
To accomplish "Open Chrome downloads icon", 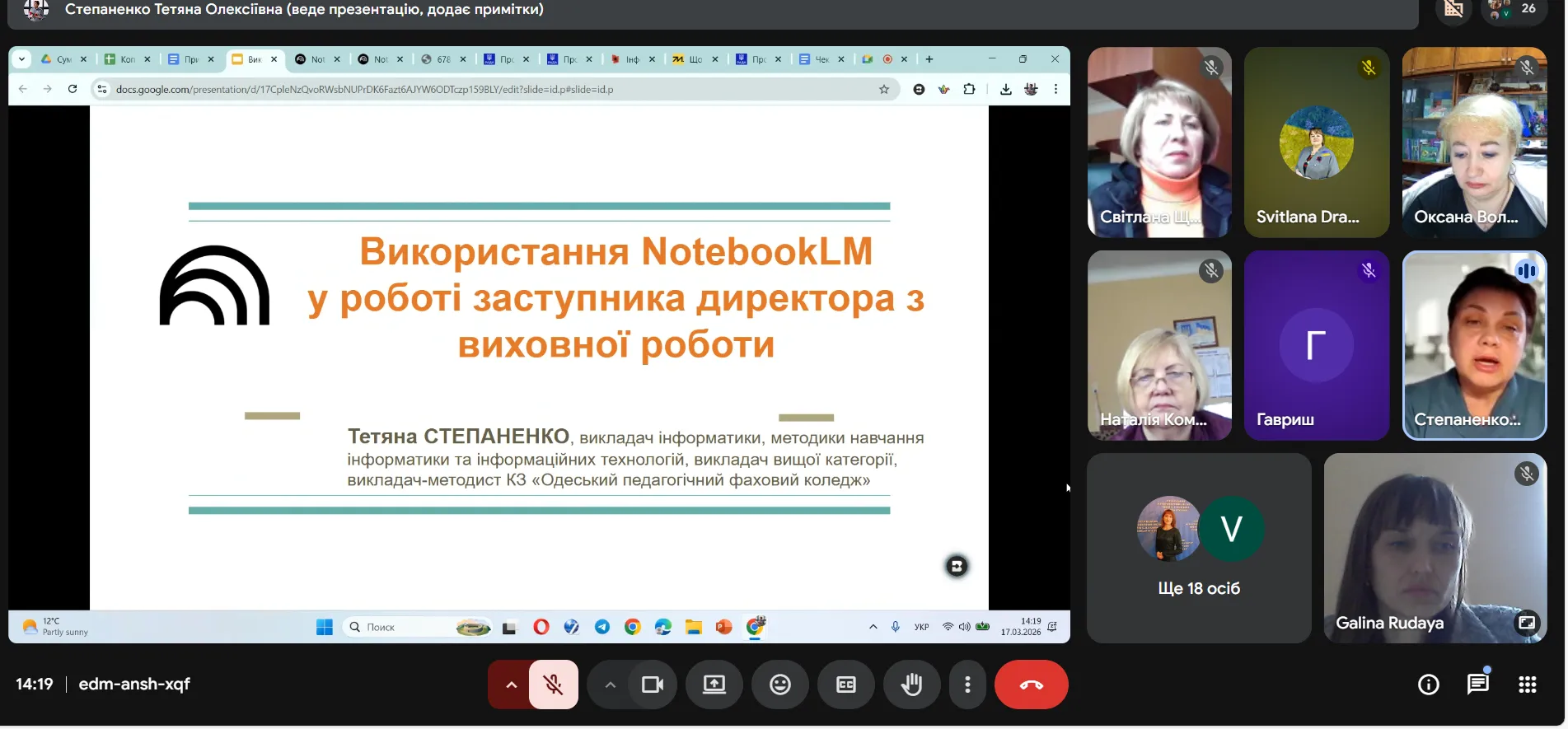I will 1006,89.
